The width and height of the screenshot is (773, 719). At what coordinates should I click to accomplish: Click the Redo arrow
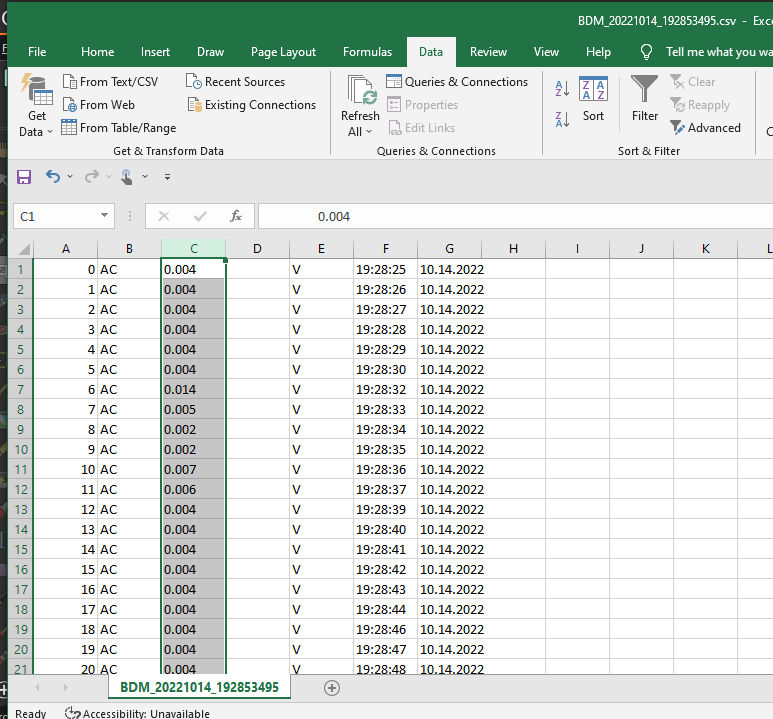coord(92,177)
